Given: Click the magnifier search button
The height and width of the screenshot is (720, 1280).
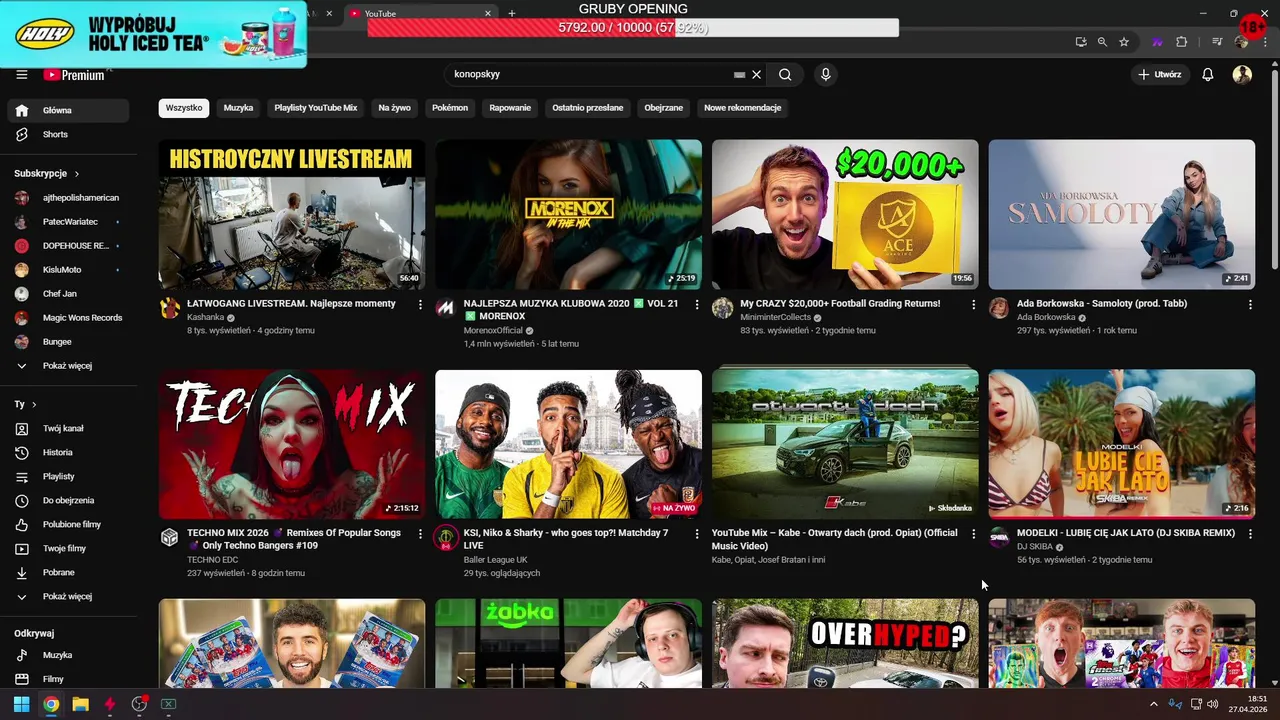Looking at the screenshot, I should pyautogui.click(x=785, y=75).
